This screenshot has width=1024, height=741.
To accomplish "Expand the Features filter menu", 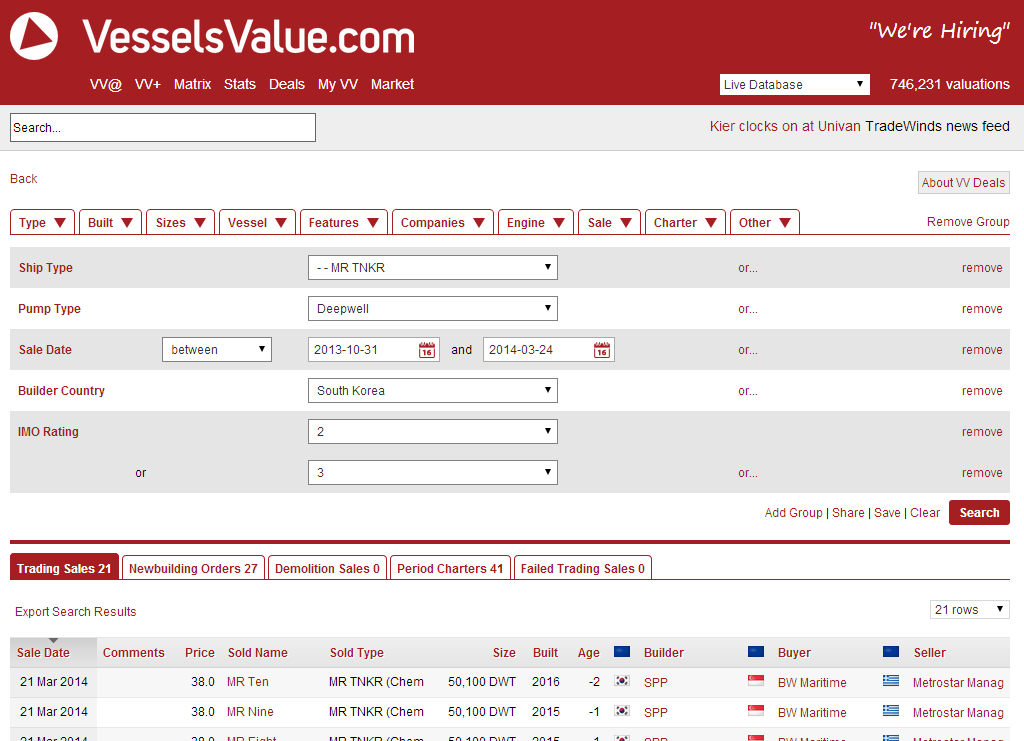I will [344, 223].
